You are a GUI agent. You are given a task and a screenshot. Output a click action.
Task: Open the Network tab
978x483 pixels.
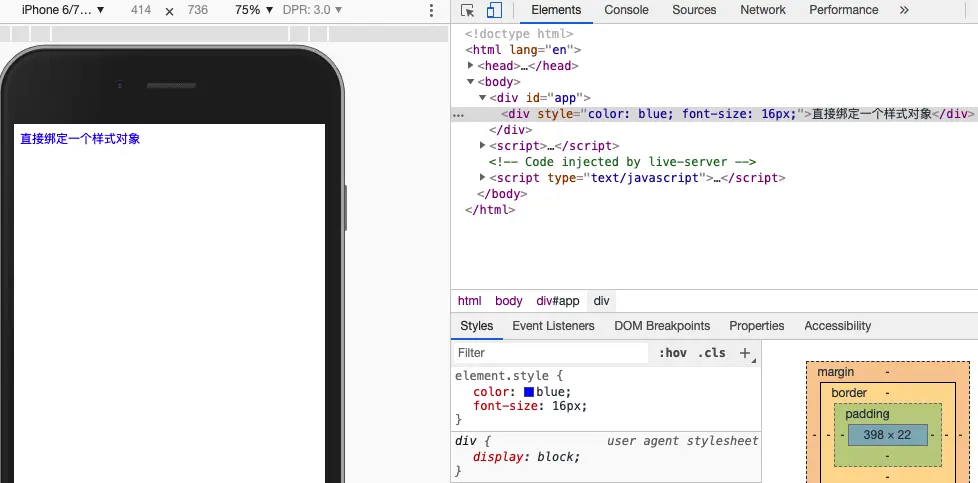763,10
